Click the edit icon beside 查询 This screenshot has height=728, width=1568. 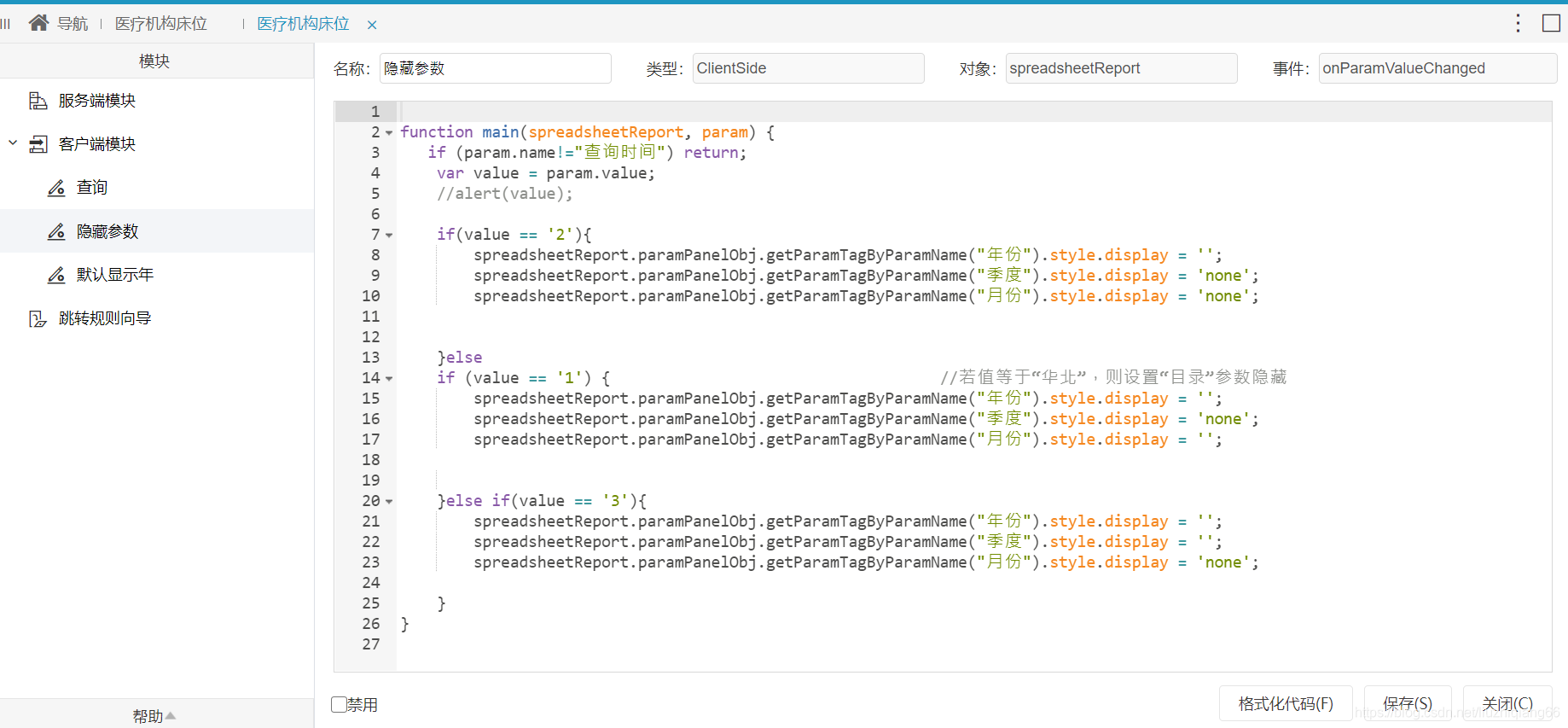pos(56,188)
